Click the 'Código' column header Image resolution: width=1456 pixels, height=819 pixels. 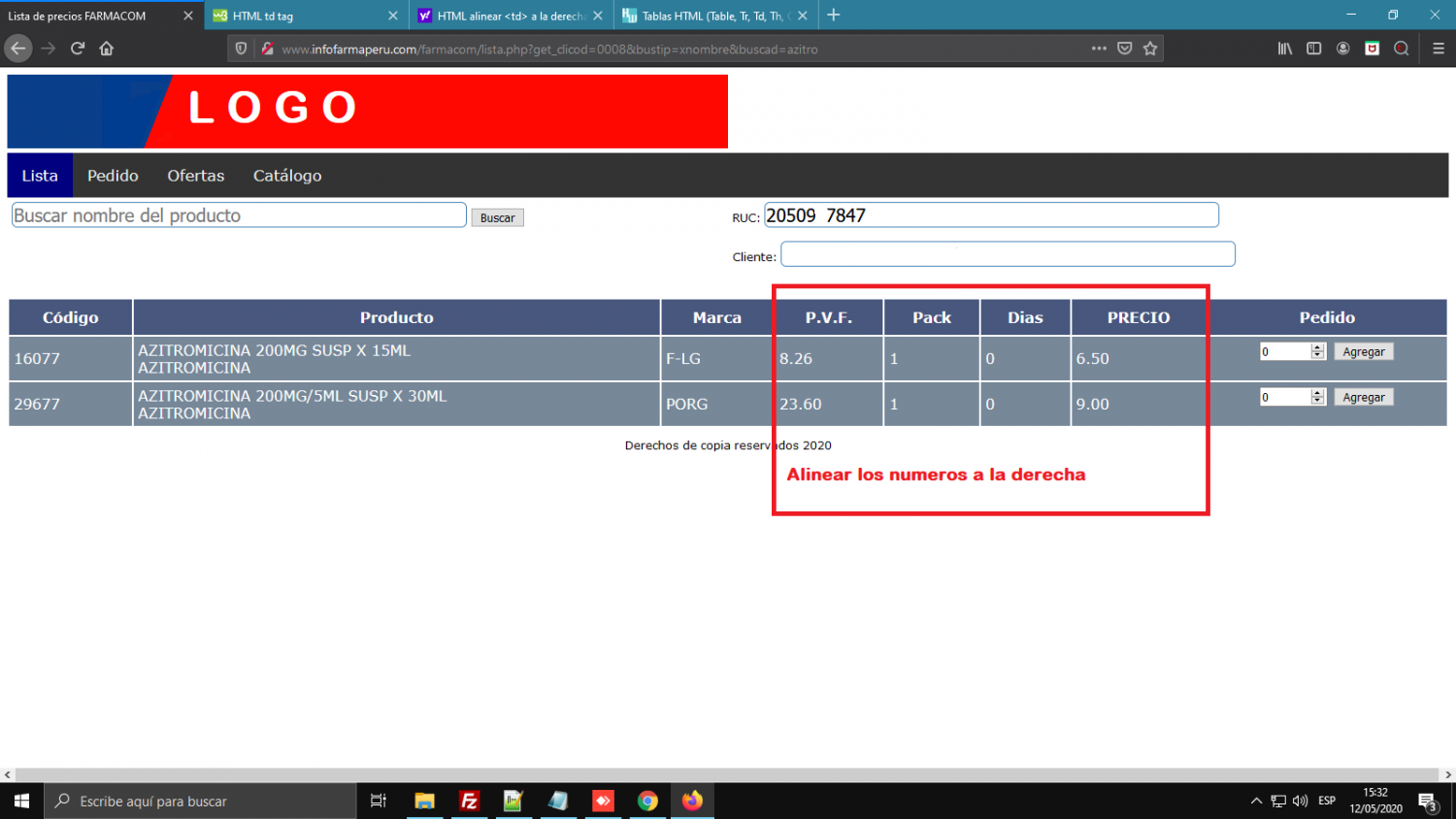(x=71, y=317)
